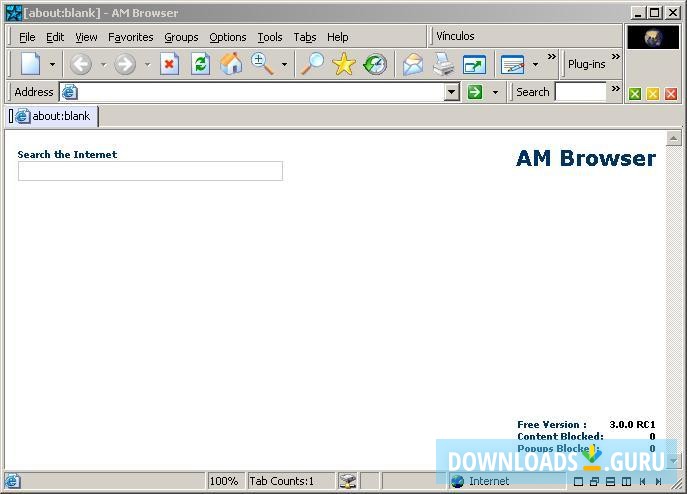The height and width of the screenshot is (494, 687).
Task: Click the New page toolbar icon
Action: pyautogui.click(x=31, y=64)
